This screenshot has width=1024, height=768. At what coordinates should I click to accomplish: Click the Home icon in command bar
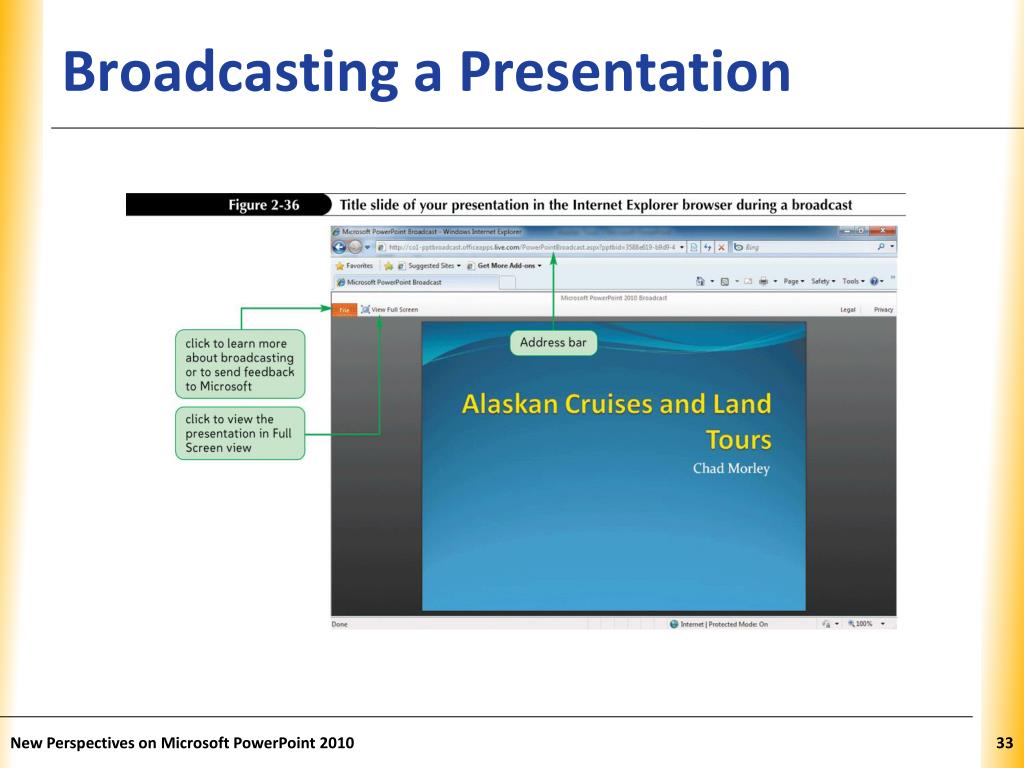click(700, 281)
